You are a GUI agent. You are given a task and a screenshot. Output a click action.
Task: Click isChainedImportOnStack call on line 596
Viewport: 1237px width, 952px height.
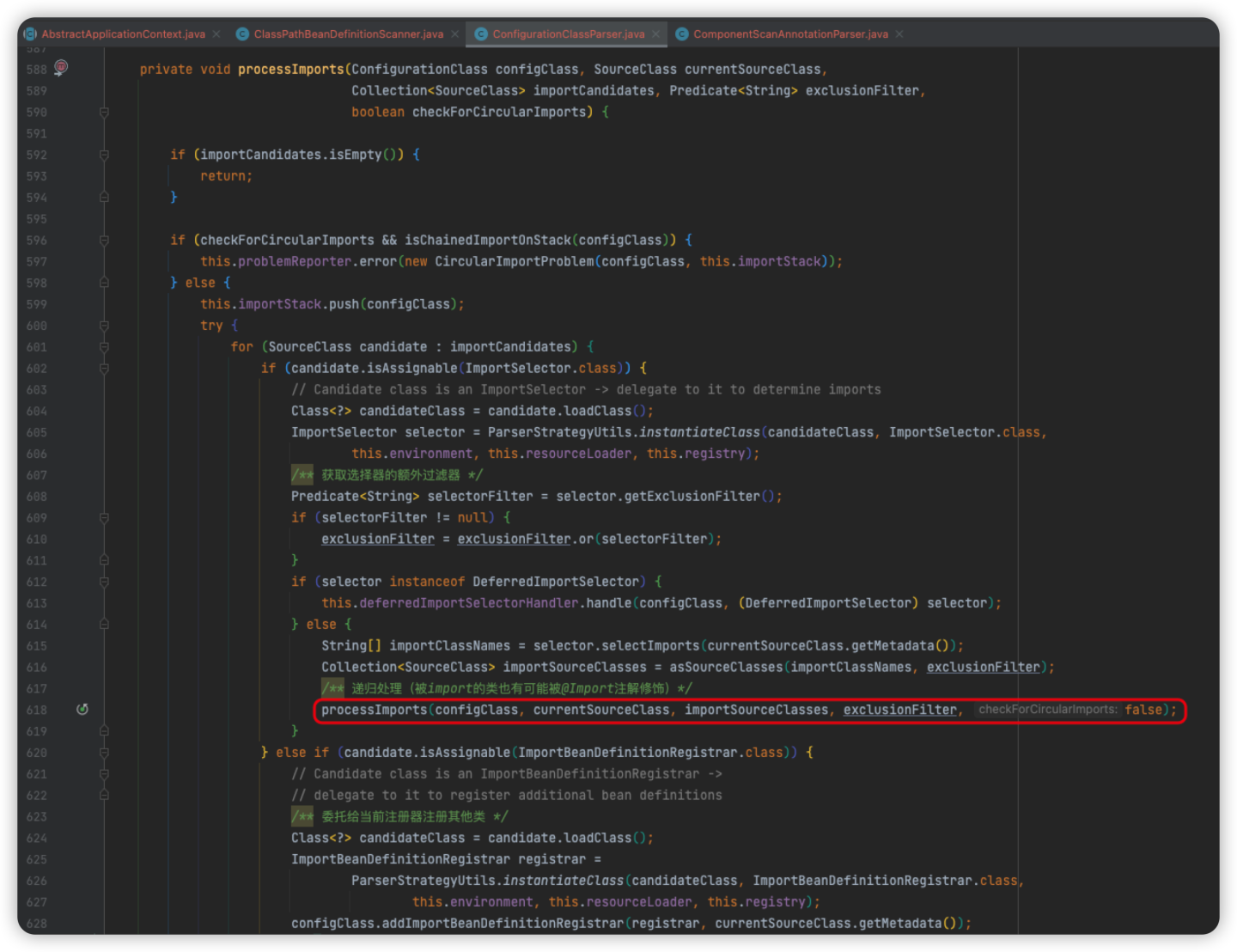[488, 240]
